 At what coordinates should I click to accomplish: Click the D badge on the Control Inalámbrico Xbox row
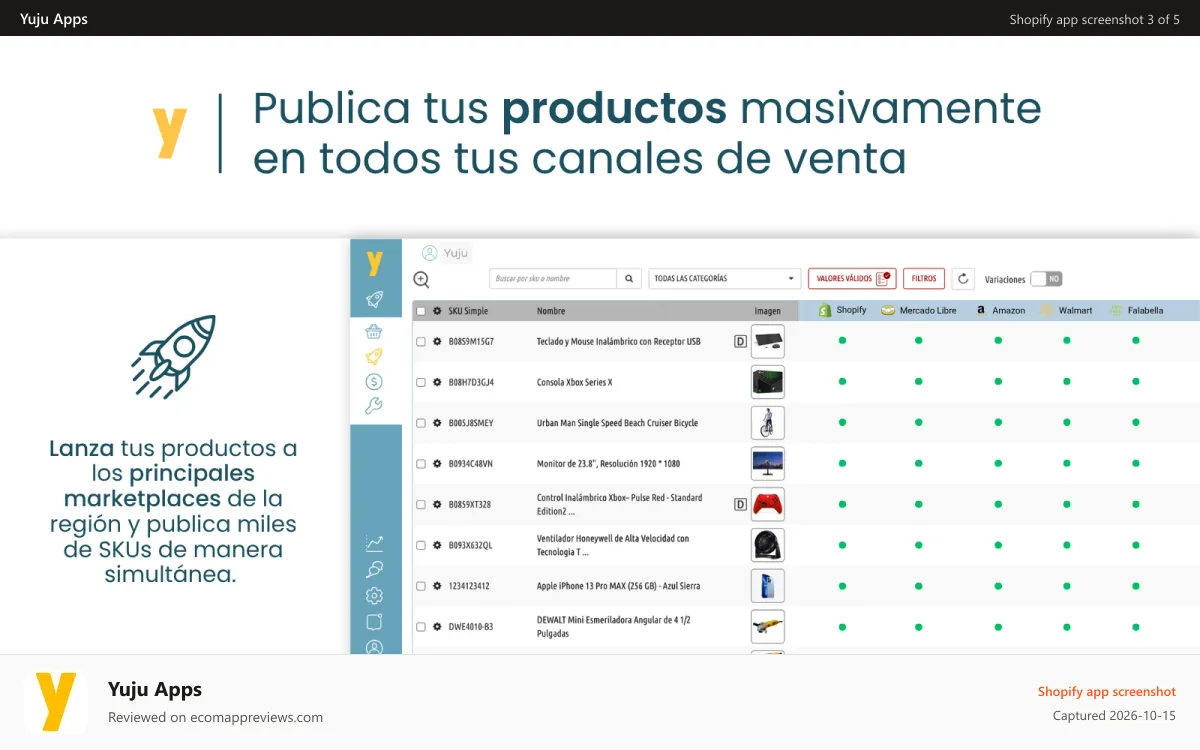[x=741, y=504]
